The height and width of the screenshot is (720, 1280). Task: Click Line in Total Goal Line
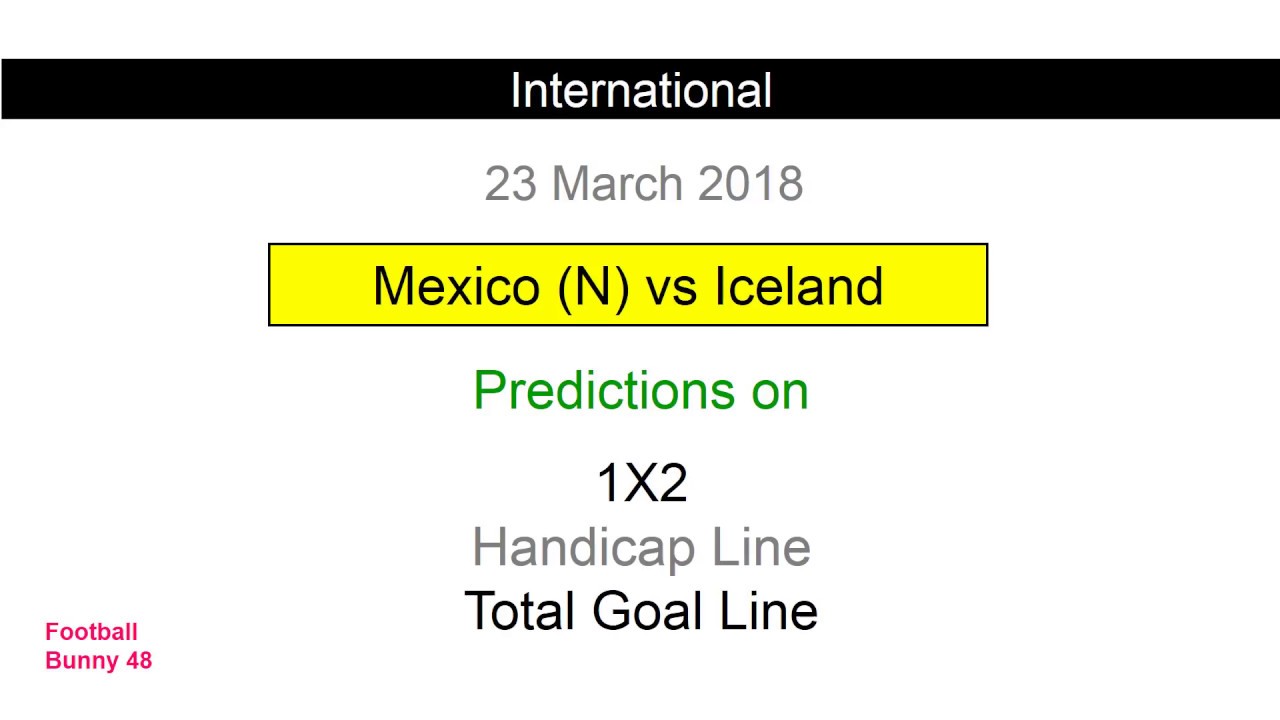click(x=772, y=611)
